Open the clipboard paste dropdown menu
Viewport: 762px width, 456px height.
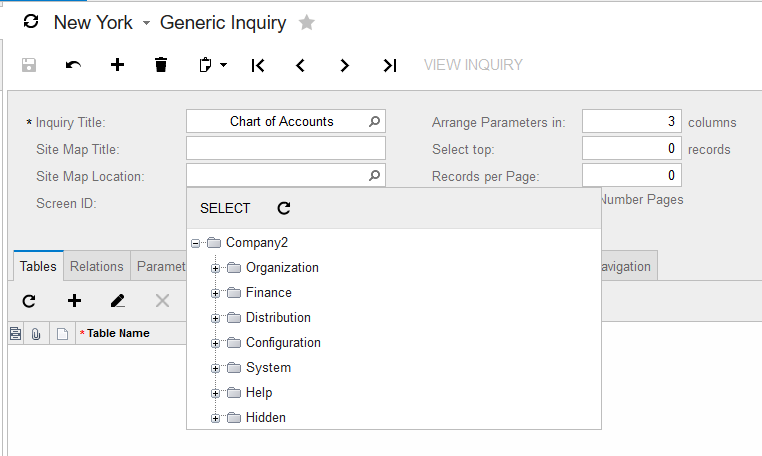223,65
